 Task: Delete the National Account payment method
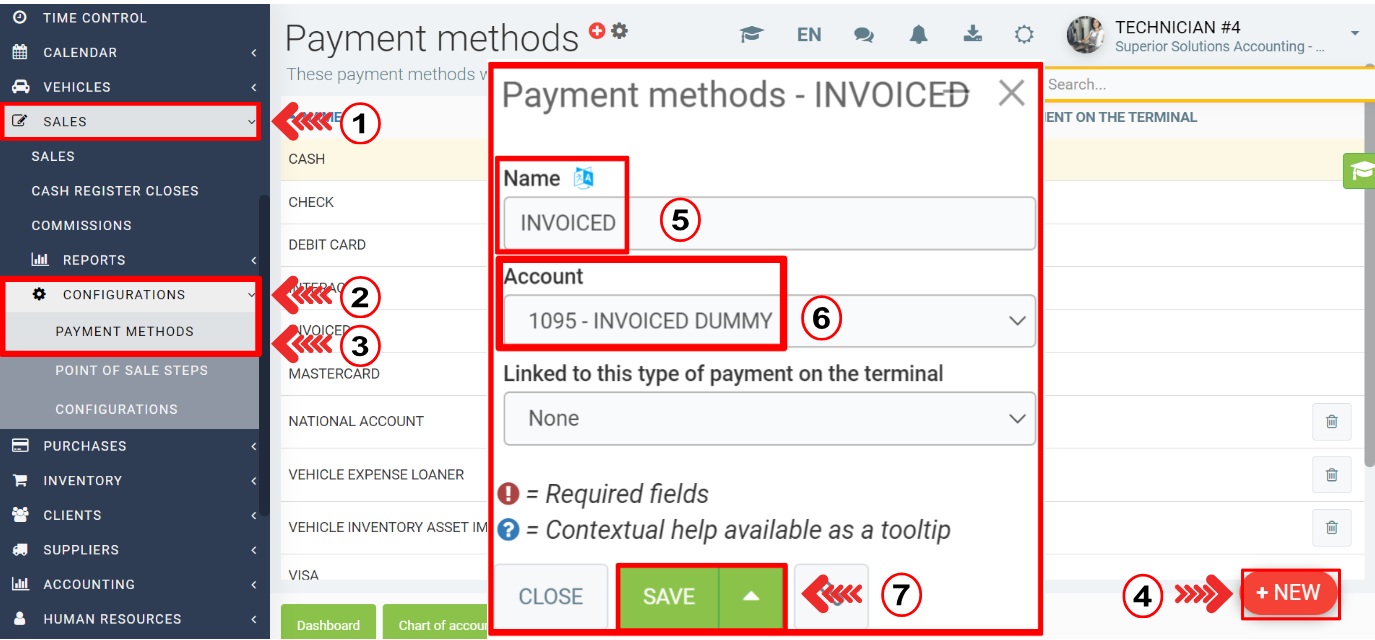pyautogui.click(x=1331, y=422)
